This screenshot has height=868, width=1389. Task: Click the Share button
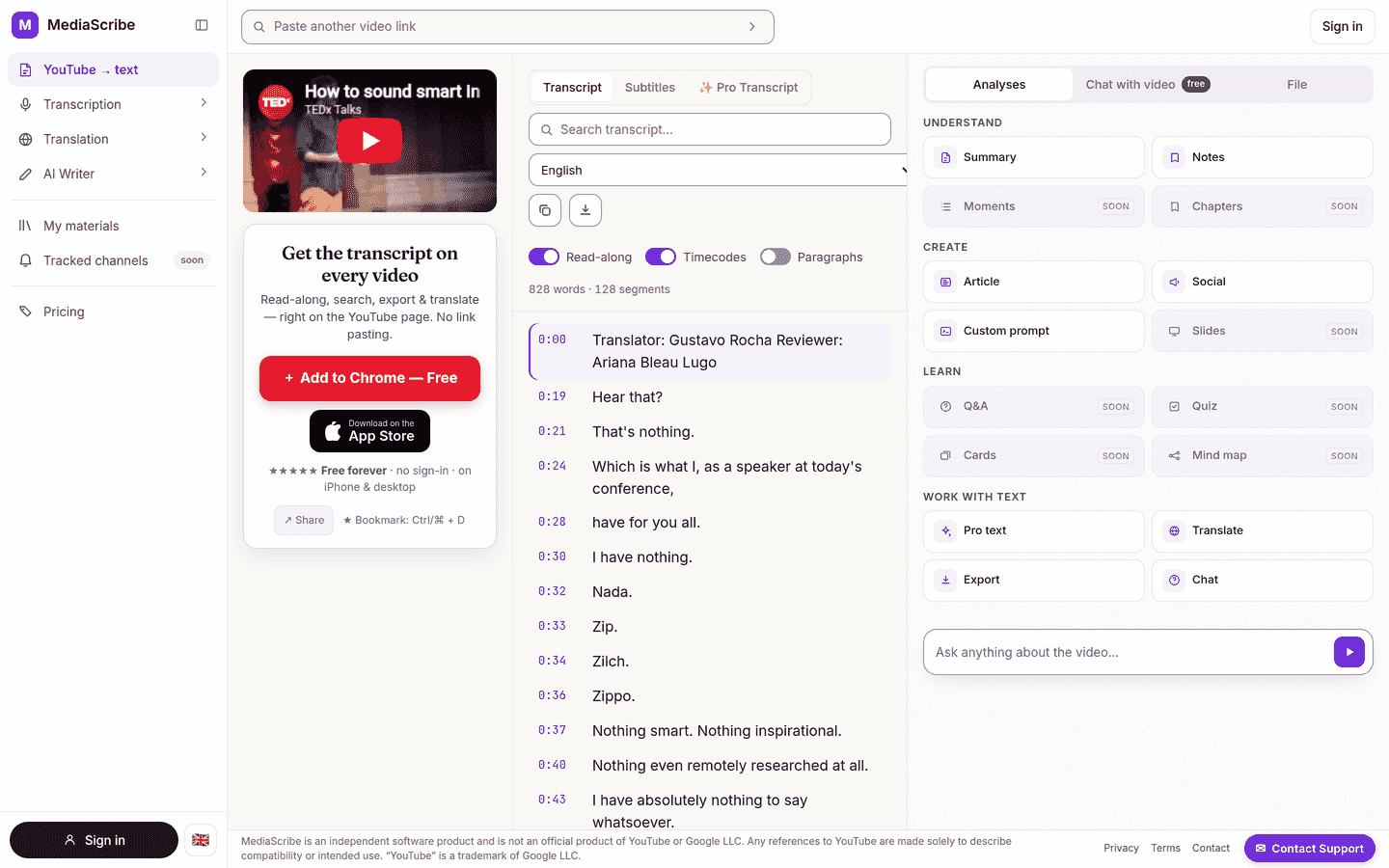pyautogui.click(x=304, y=520)
